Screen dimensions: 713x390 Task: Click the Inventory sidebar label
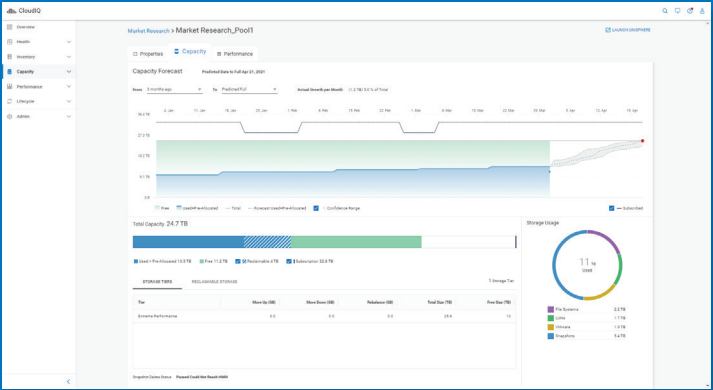coord(26,57)
